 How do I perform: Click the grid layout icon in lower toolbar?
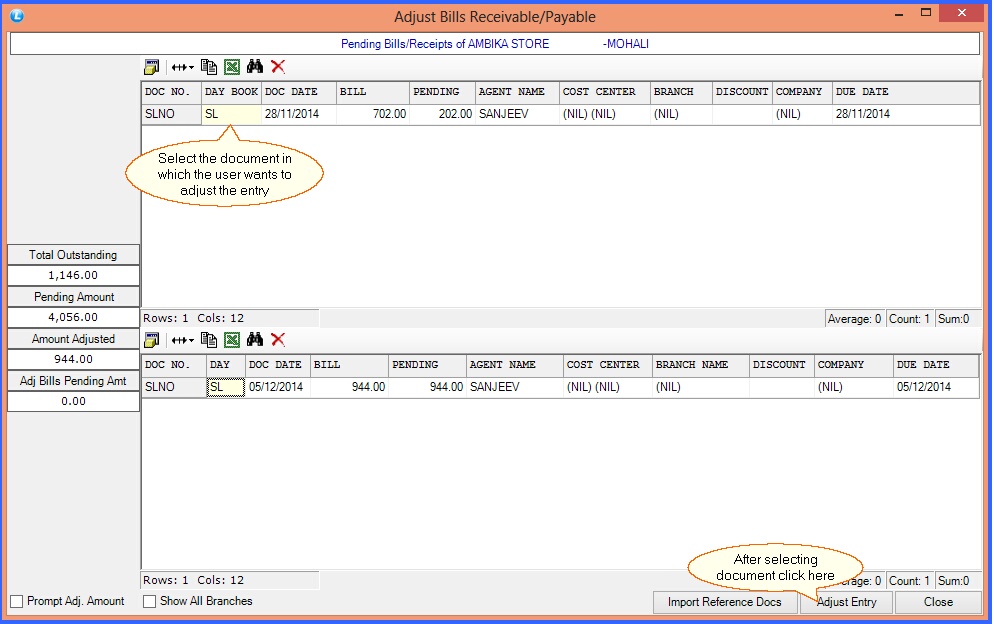(152, 340)
